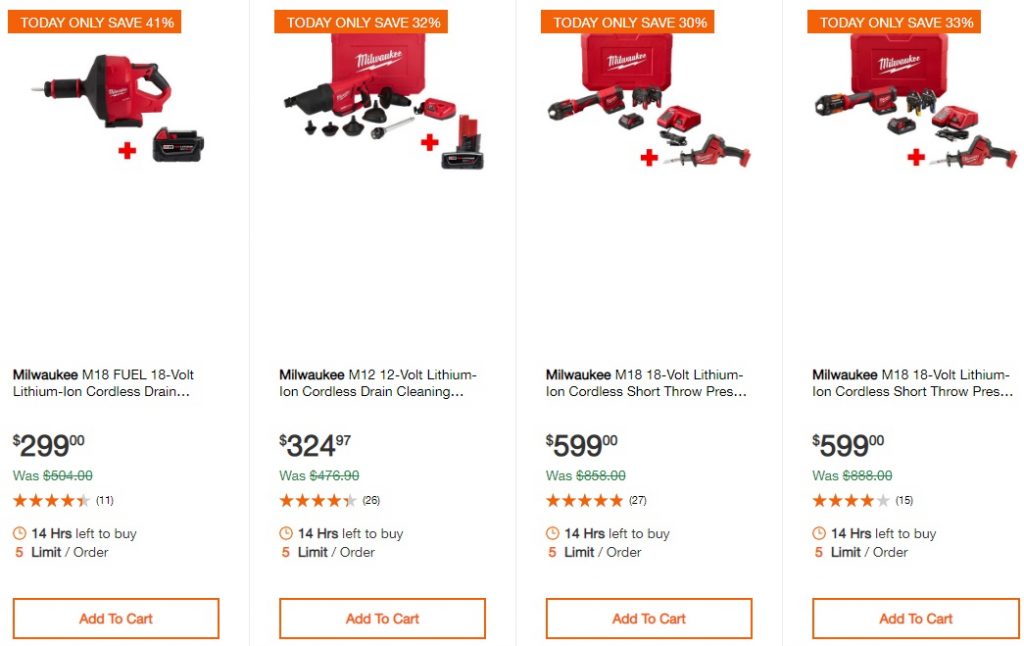Screen dimensions: 1024x646
Task: Add the $324.97 M12 drain cleaning kit to cart
Action: [x=382, y=619]
